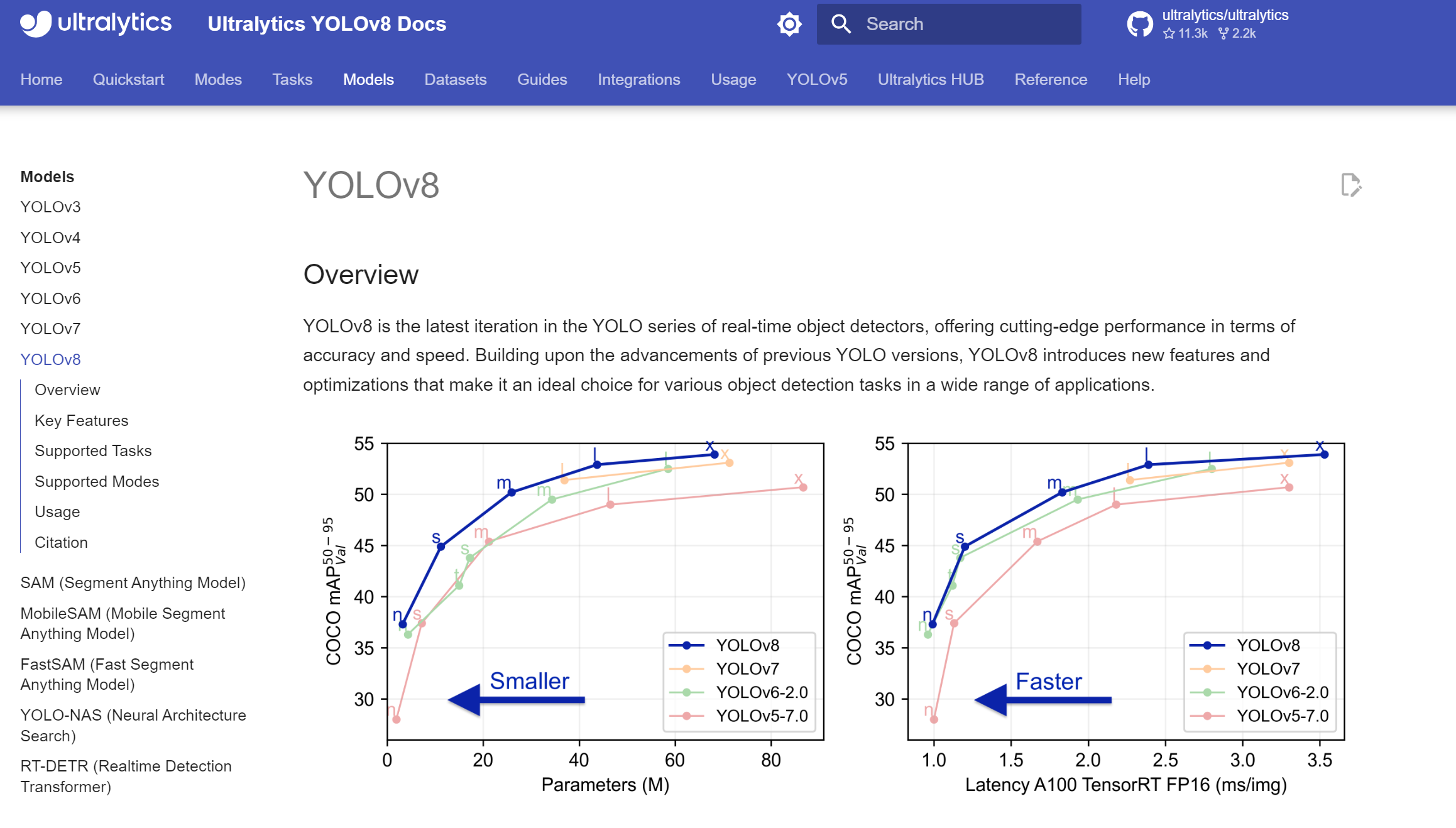Screen dimensions: 1456x828
Task: Click the Ultralytics logo icon
Action: point(36,24)
